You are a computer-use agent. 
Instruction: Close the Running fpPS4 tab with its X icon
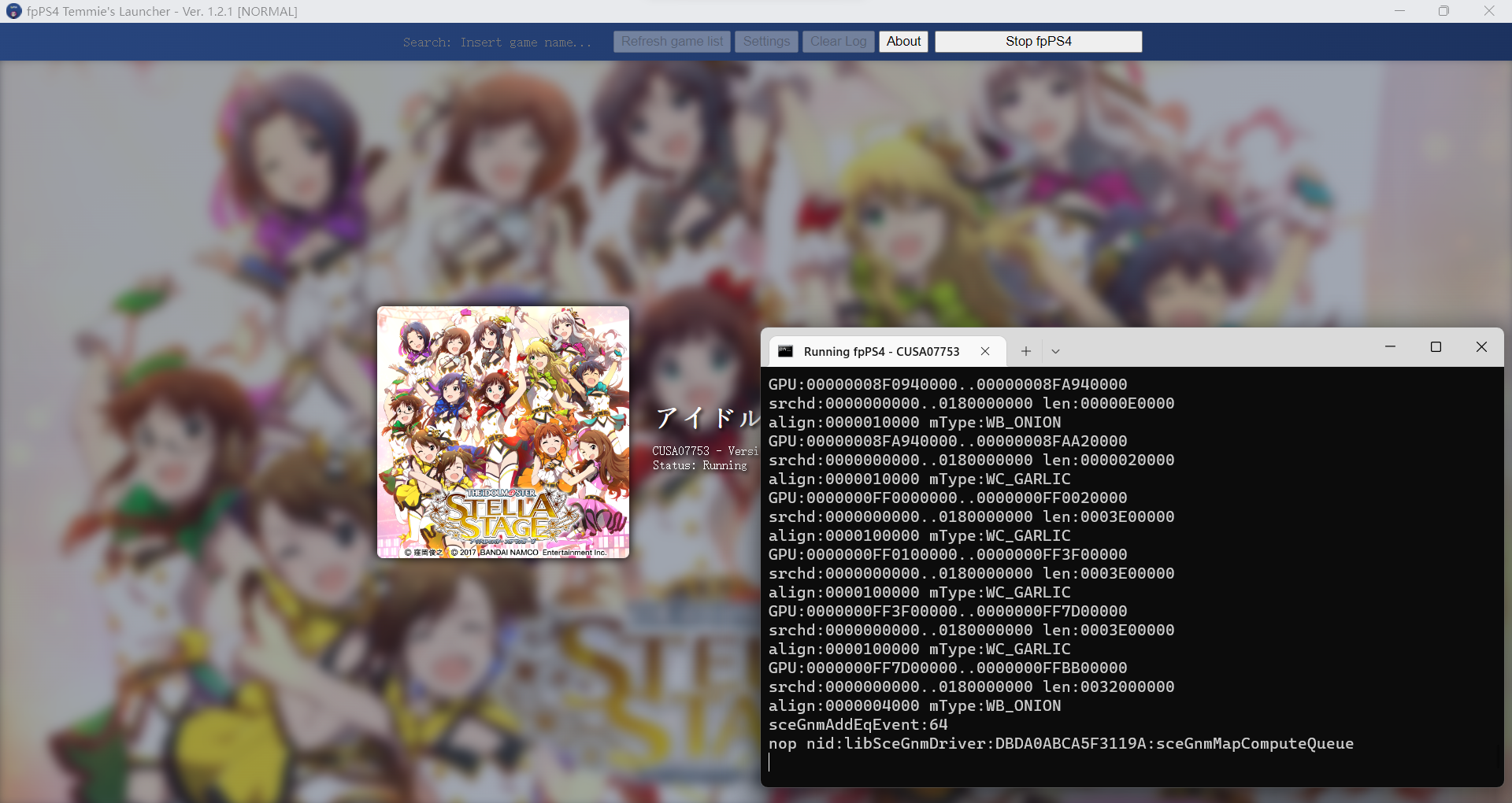click(985, 351)
